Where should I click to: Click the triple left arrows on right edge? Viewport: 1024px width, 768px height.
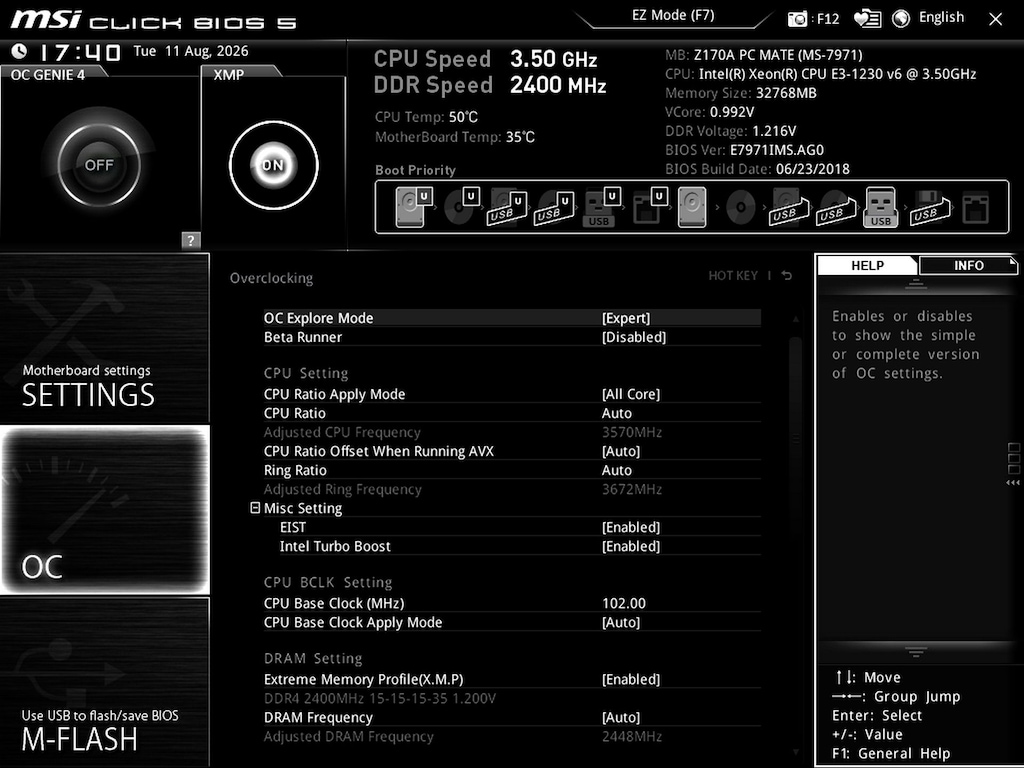(x=1013, y=483)
